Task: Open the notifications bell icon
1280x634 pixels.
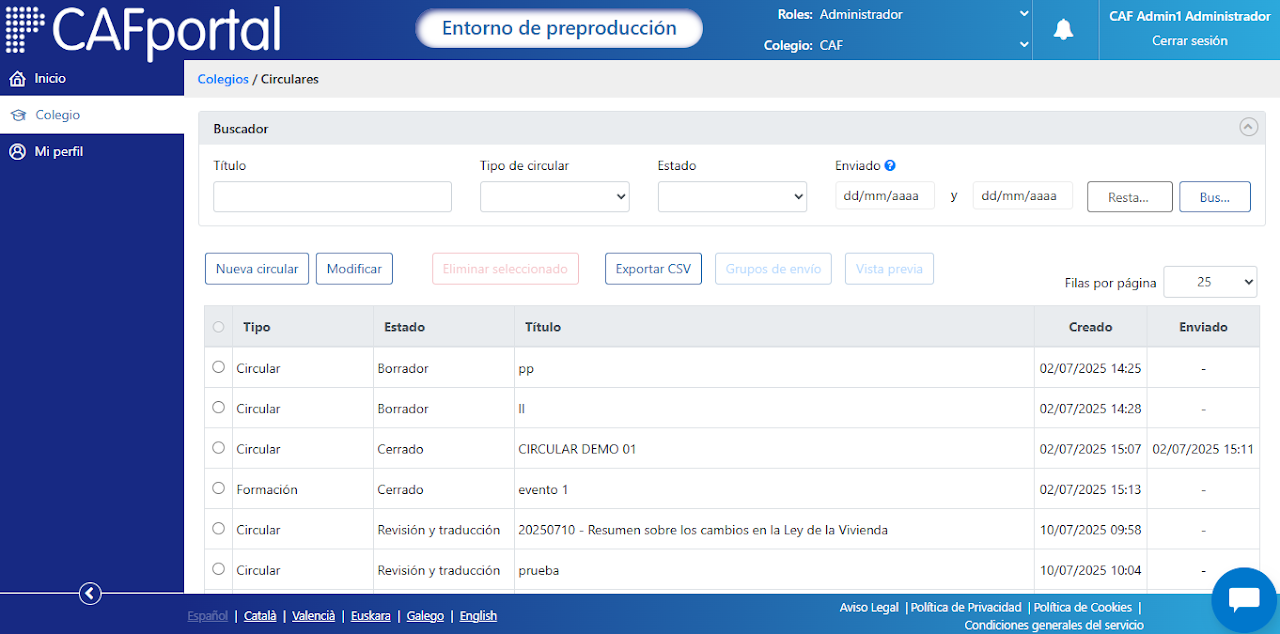Action: point(1063,30)
